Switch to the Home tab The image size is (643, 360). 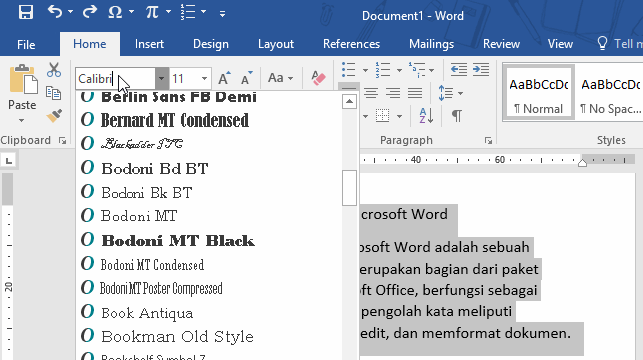coord(89,44)
